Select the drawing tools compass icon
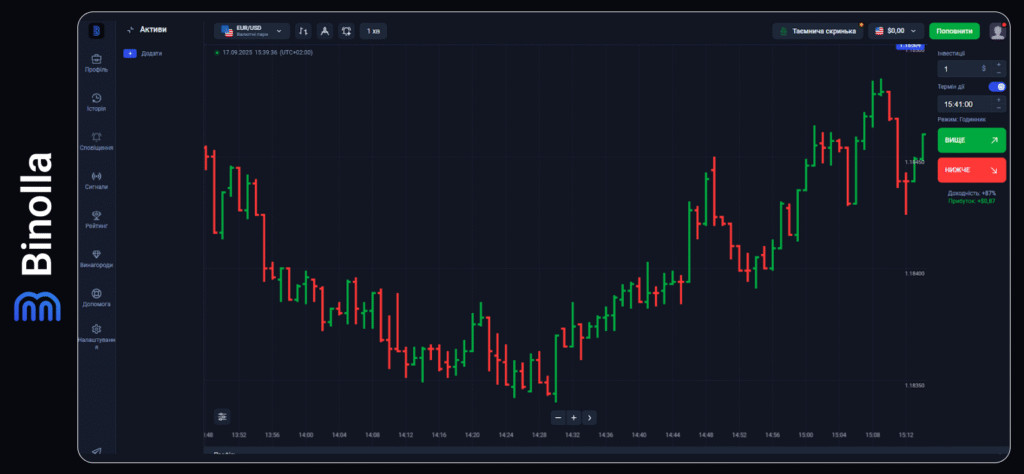Viewport: 1024px width, 474px height. (x=325, y=31)
